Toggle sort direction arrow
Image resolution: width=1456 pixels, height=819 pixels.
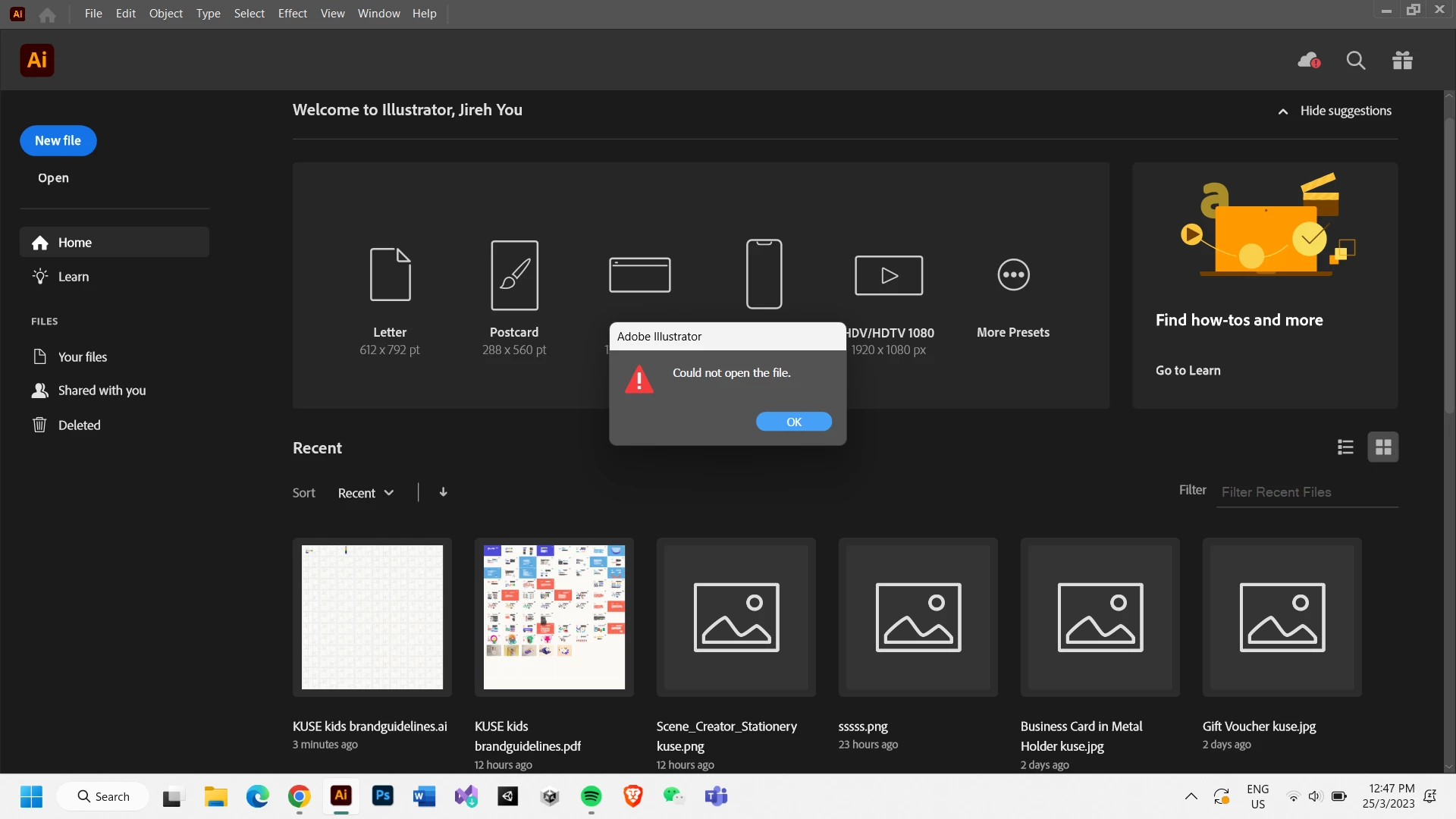444,492
